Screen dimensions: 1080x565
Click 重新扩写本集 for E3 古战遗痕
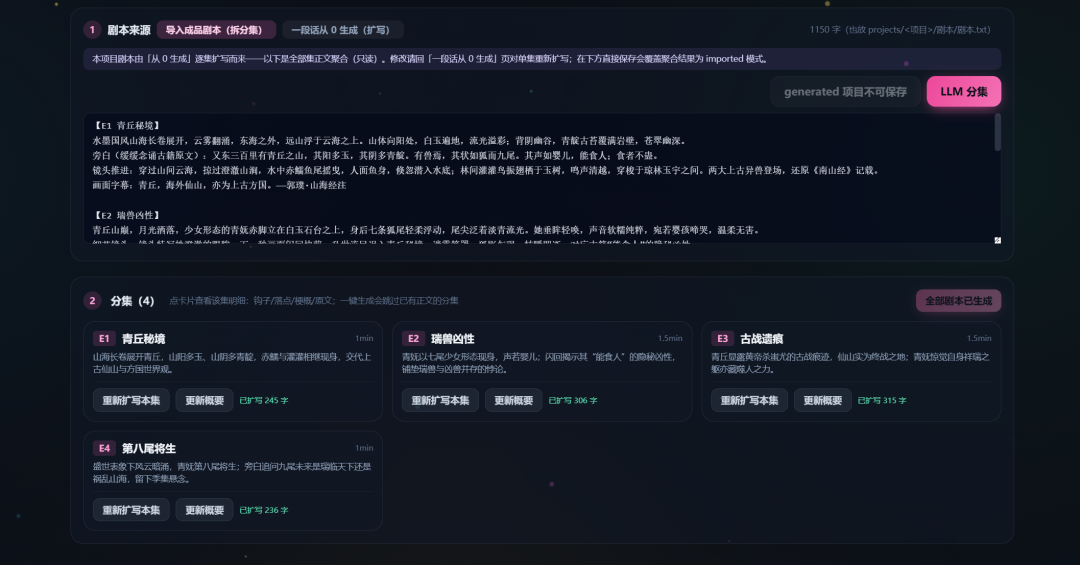pyautogui.click(x=749, y=400)
